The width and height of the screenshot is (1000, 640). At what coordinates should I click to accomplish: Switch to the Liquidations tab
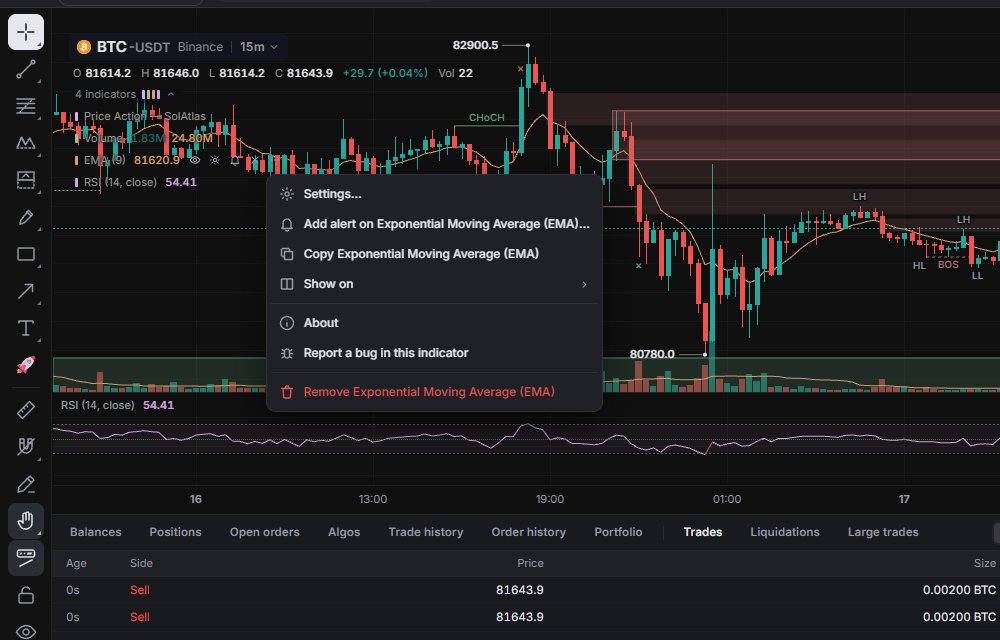[x=784, y=532]
